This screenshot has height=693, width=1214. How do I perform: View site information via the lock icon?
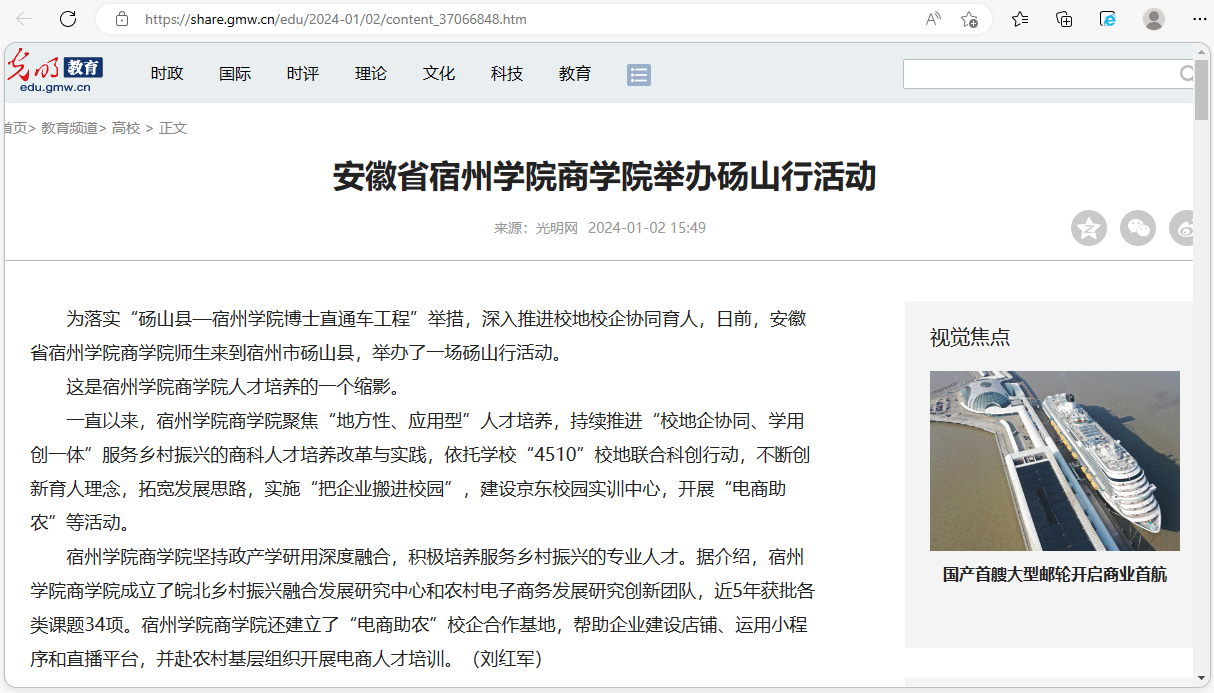(122, 19)
